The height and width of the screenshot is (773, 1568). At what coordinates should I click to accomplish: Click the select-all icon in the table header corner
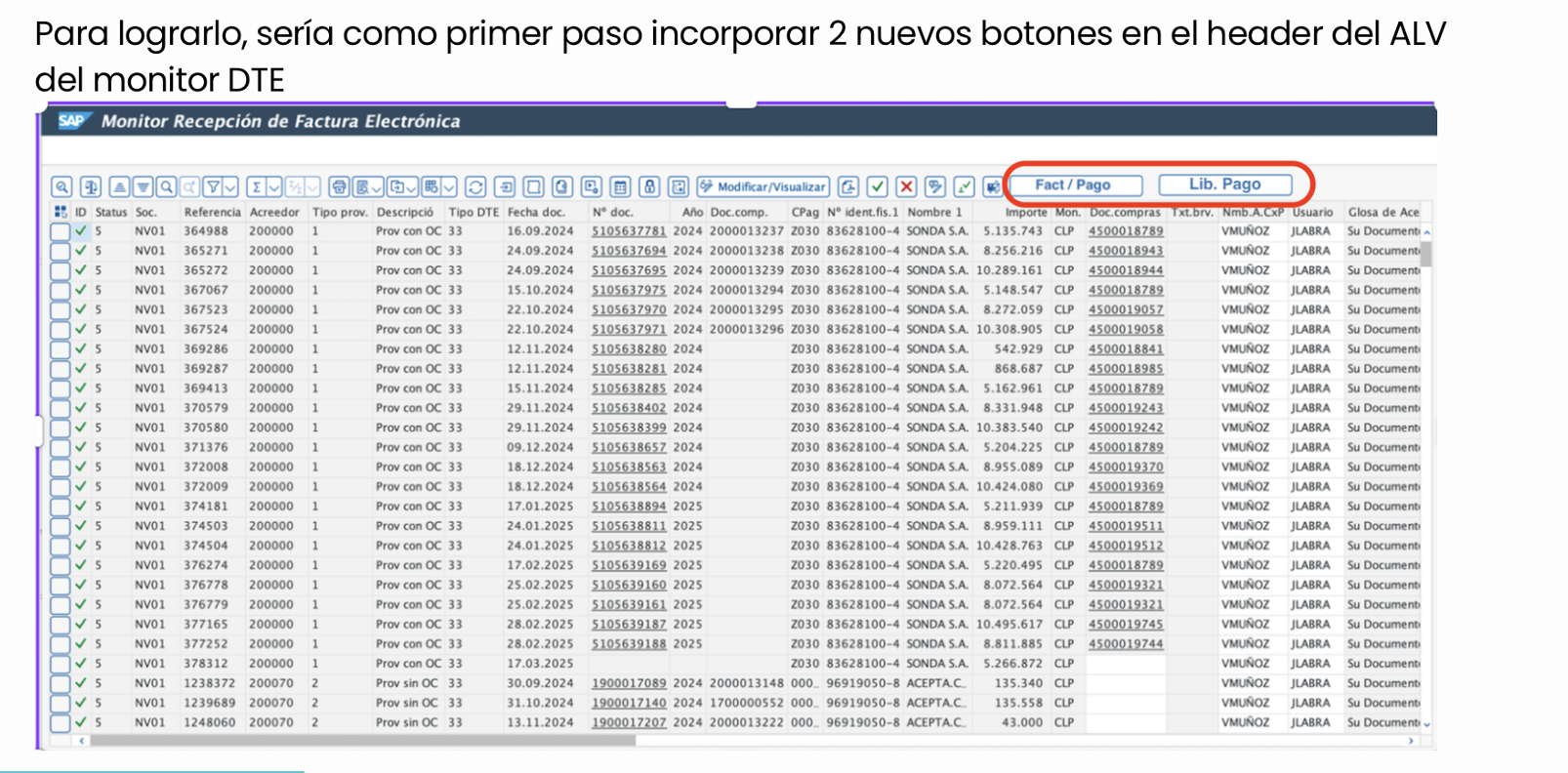point(61,212)
